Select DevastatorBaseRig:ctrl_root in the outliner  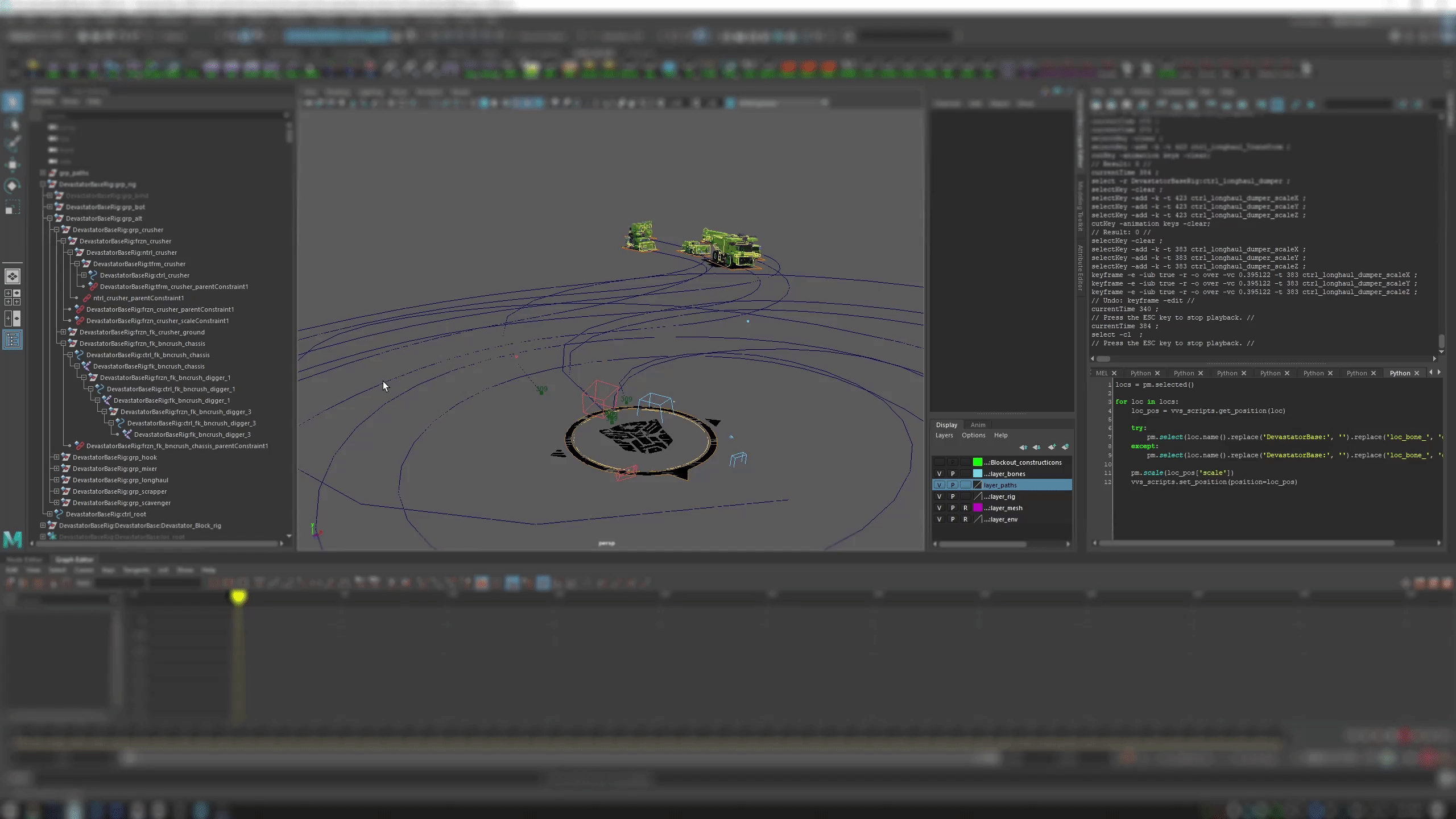pos(106,514)
